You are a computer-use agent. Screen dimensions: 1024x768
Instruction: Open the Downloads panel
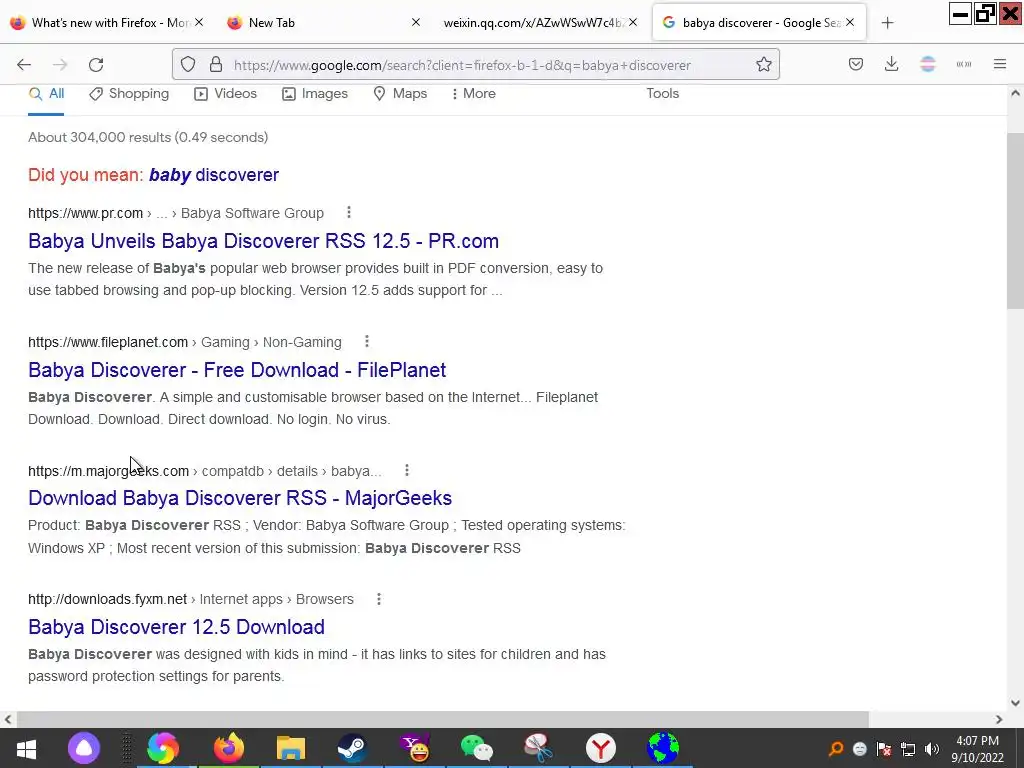pyautogui.click(x=891, y=65)
